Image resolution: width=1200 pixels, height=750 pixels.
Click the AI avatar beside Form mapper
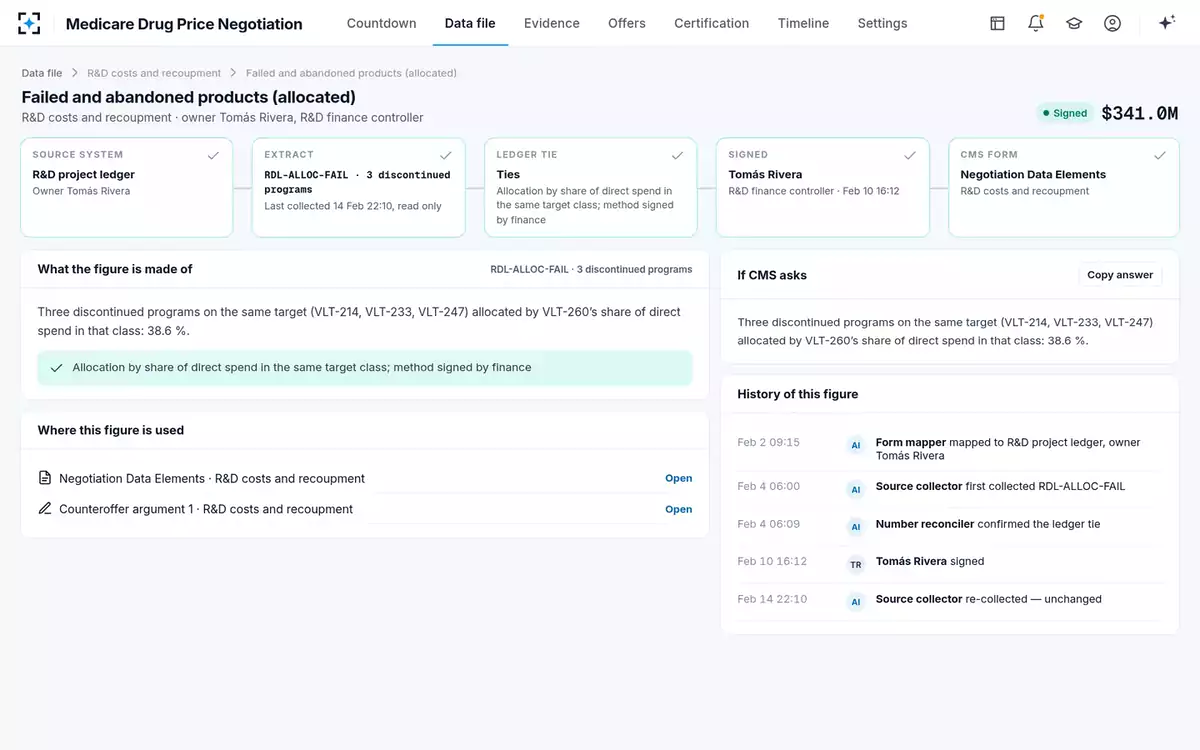[x=856, y=445]
